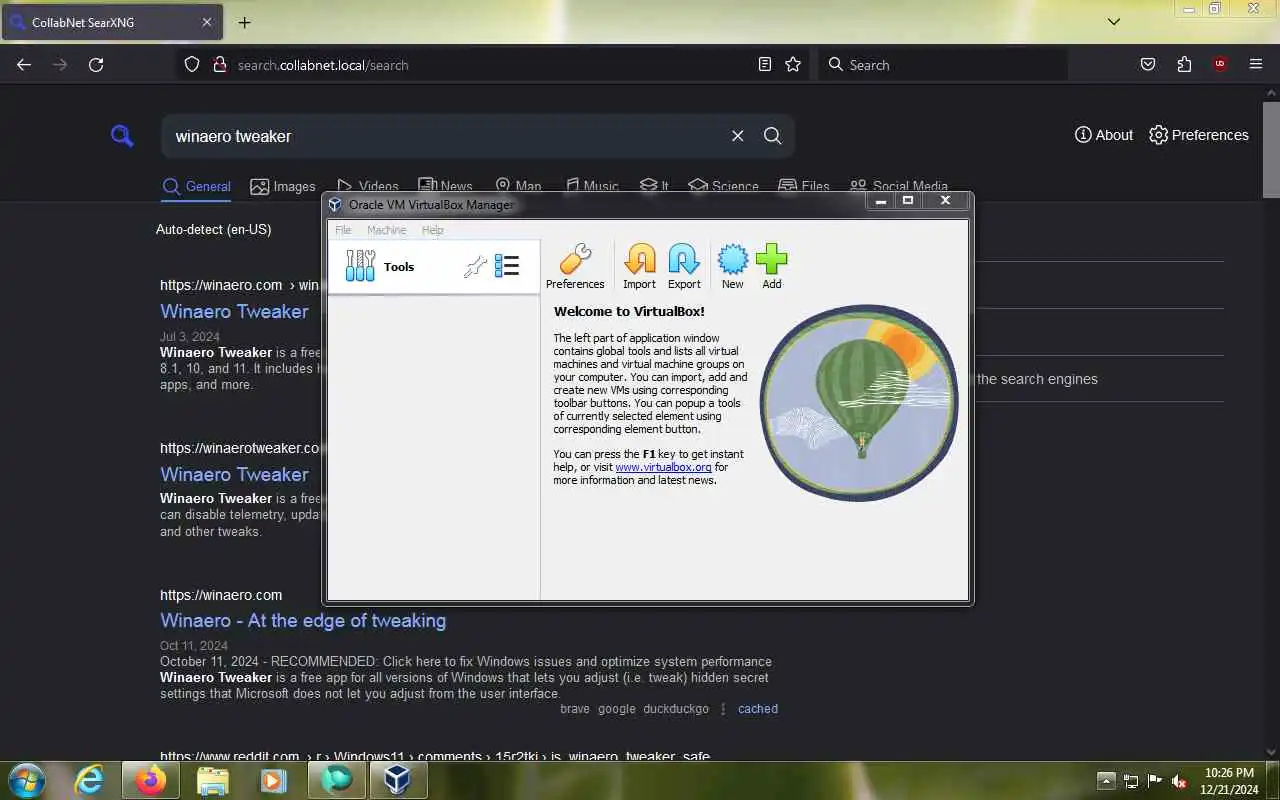Switch to VirtualBox in taskbar
Viewport: 1280px width, 800px height.
tap(398, 780)
